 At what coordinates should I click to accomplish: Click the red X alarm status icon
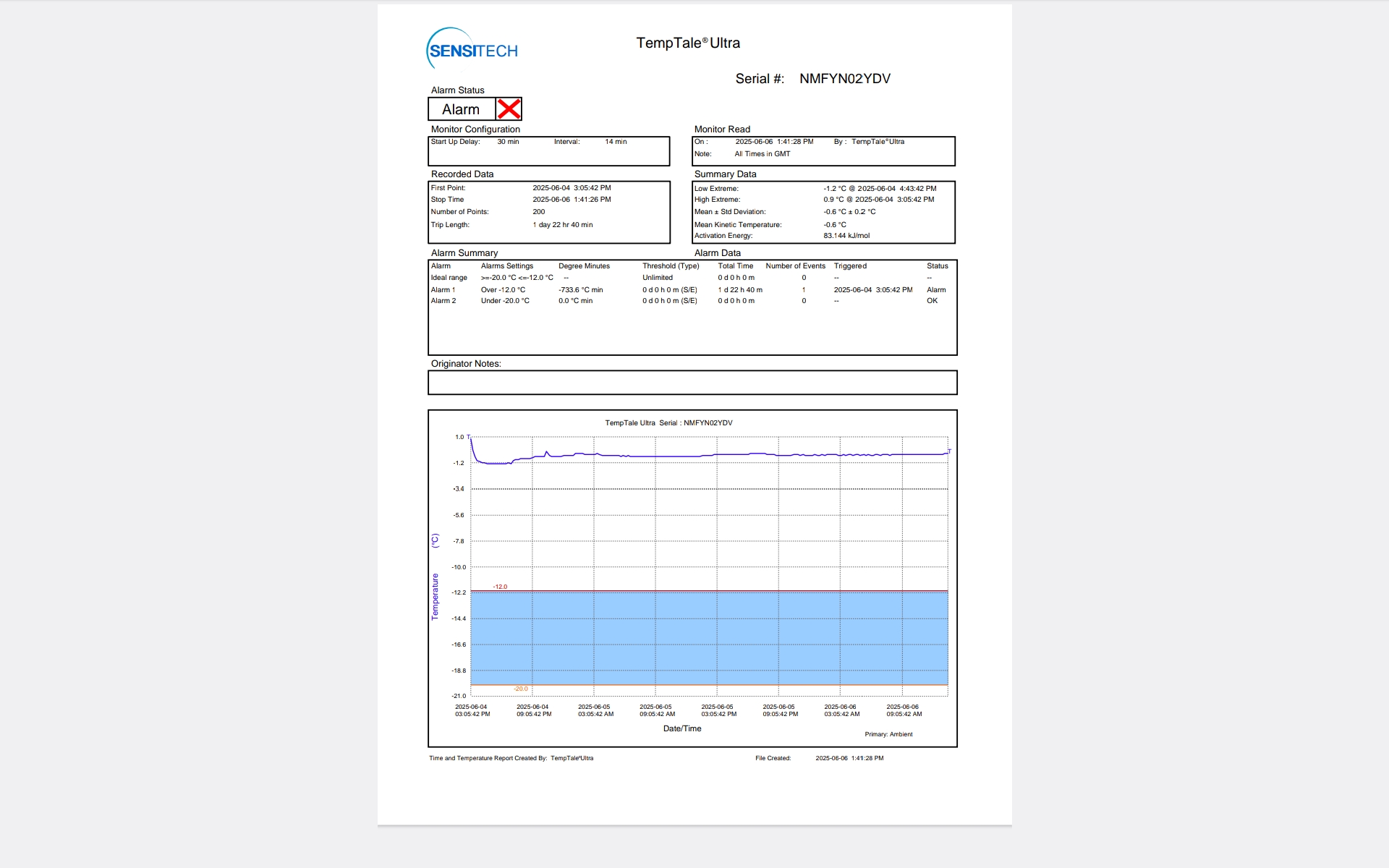coord(509,109)
